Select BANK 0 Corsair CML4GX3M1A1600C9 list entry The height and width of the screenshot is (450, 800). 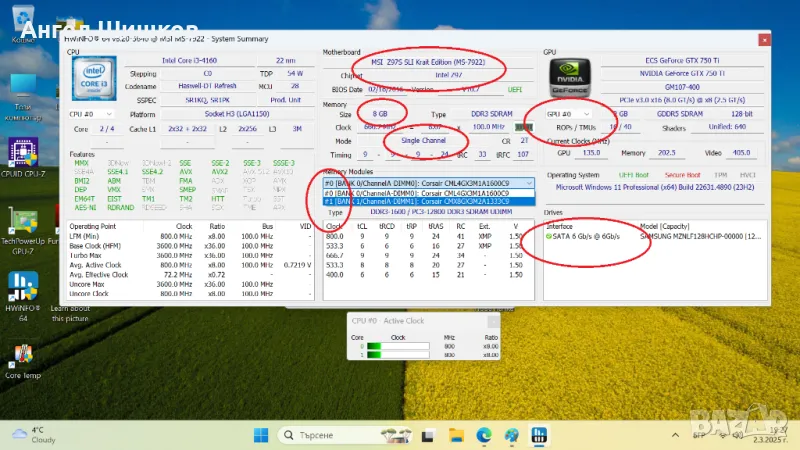pos(430,193)
